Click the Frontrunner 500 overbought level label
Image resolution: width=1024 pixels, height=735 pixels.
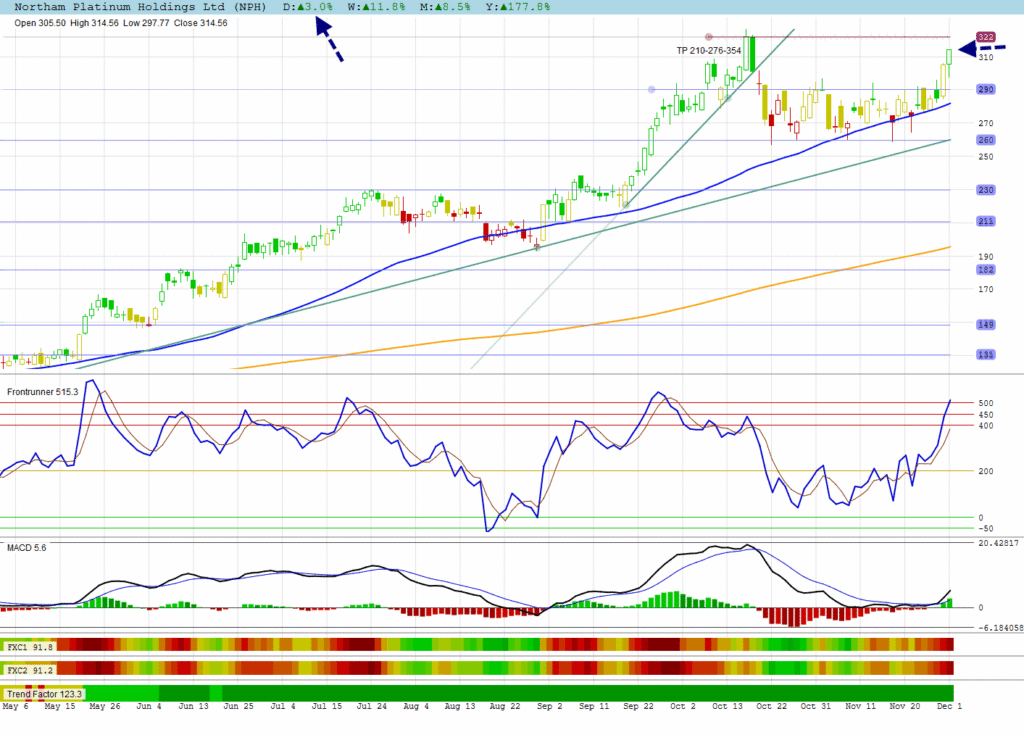[x=985, y=403]
